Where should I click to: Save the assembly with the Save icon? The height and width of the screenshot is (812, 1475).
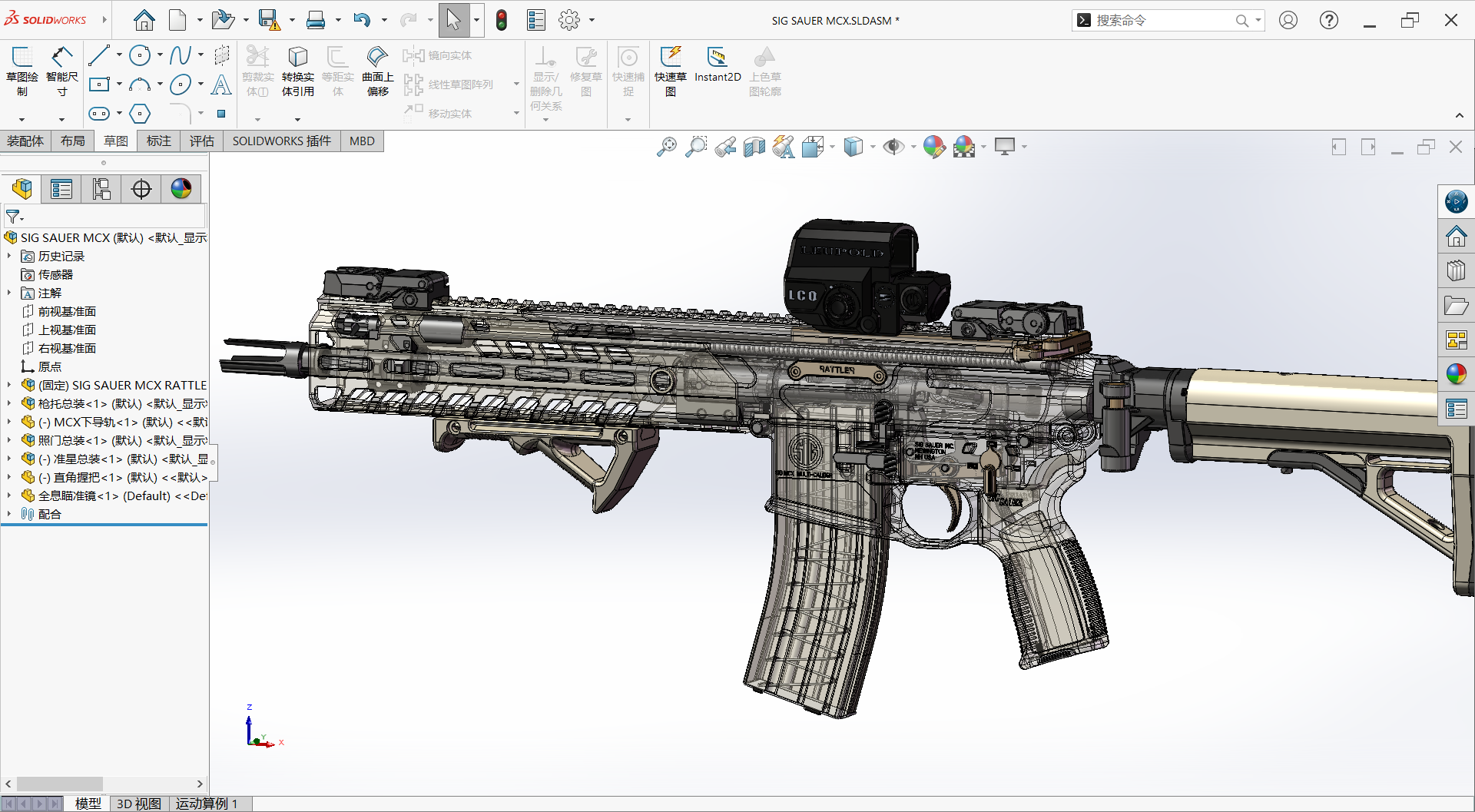tap(269, 20)
